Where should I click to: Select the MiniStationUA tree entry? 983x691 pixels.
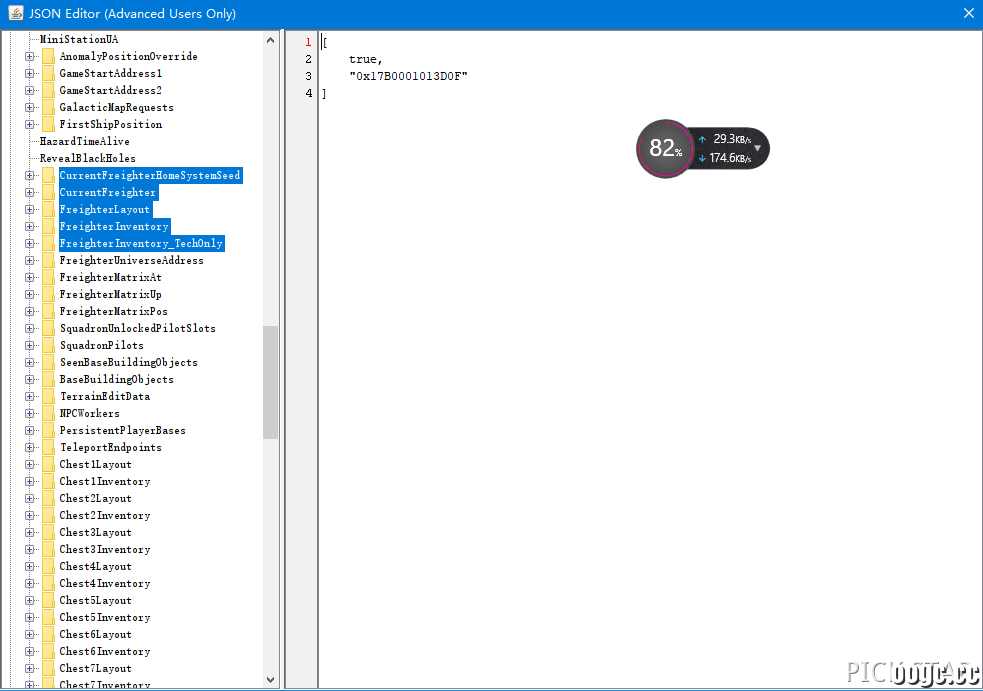79,40
